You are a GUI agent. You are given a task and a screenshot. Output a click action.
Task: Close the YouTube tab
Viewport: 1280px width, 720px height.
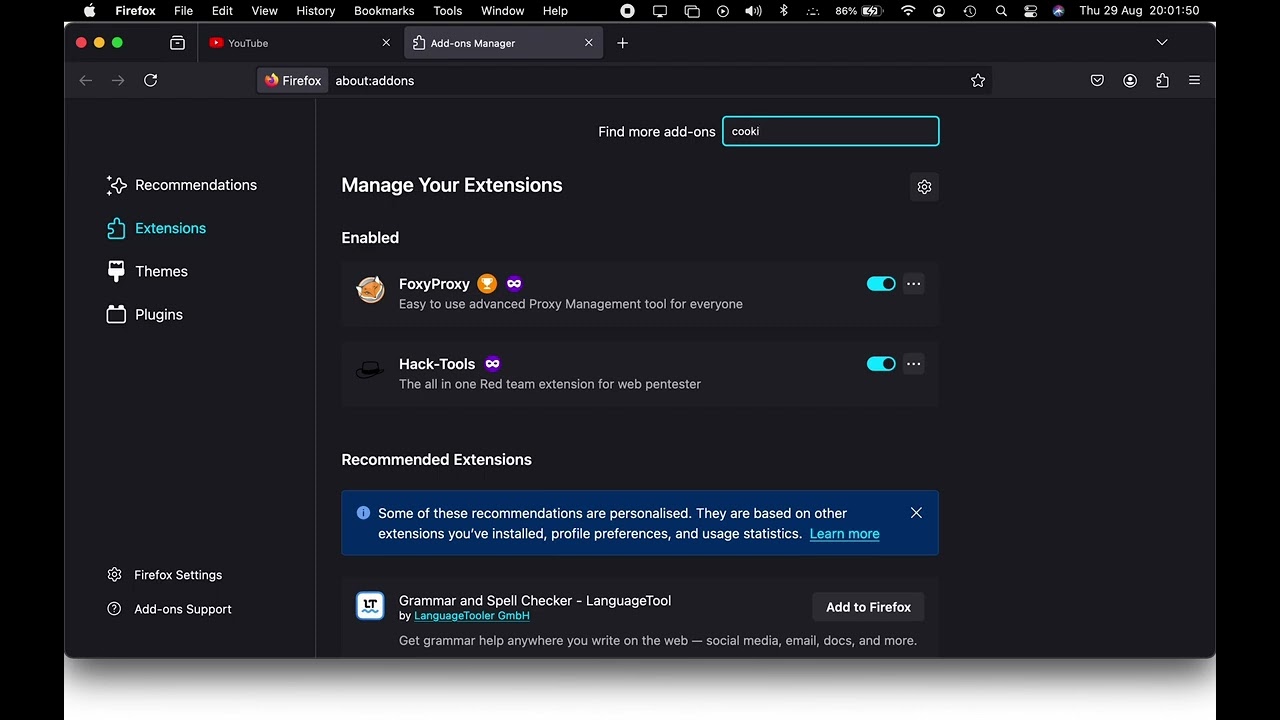tap(386, 43)
